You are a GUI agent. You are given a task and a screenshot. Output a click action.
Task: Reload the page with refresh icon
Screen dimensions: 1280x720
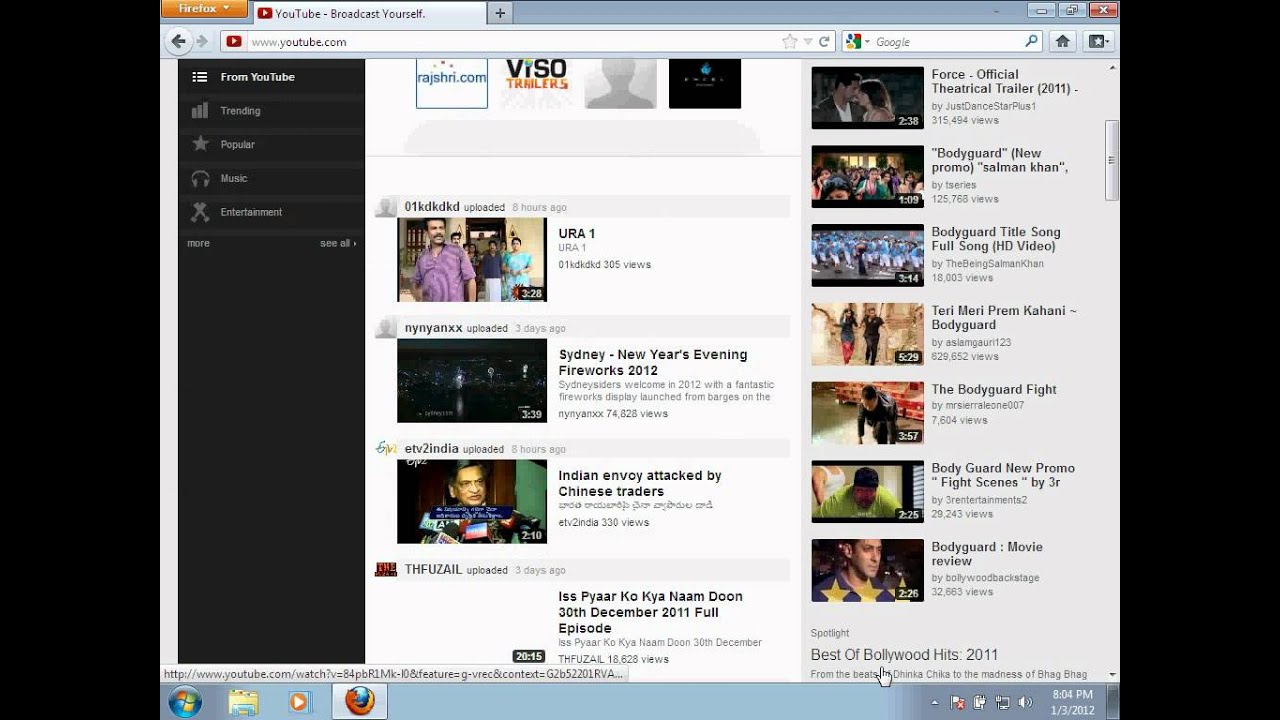tap(824, 42)
